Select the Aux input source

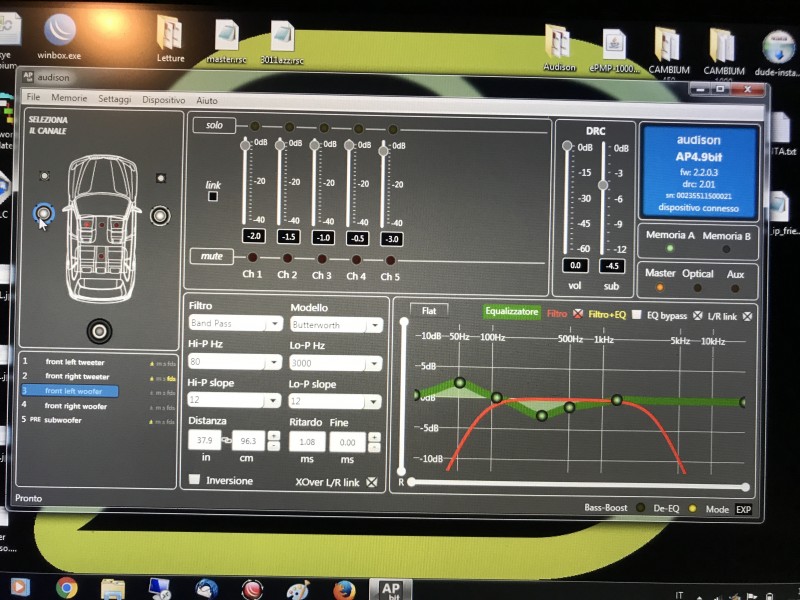click(735, 289)
